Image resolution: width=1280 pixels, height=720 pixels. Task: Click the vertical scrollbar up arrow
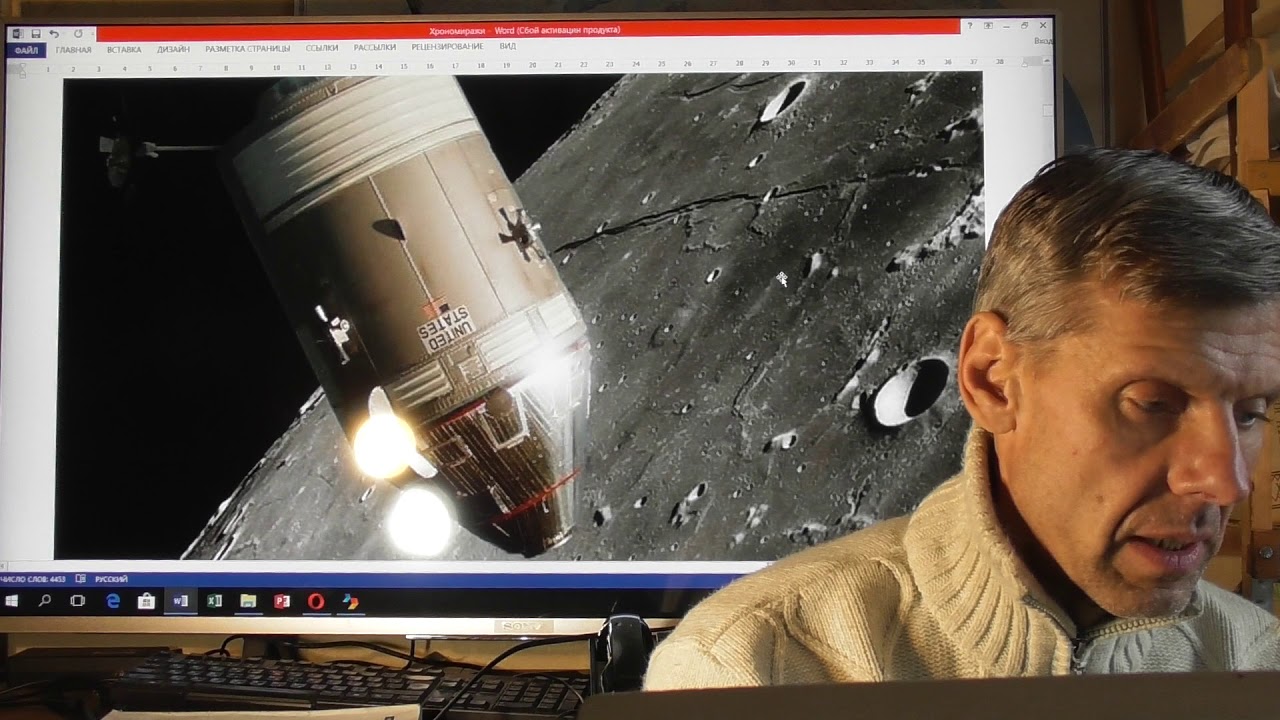1047,62
